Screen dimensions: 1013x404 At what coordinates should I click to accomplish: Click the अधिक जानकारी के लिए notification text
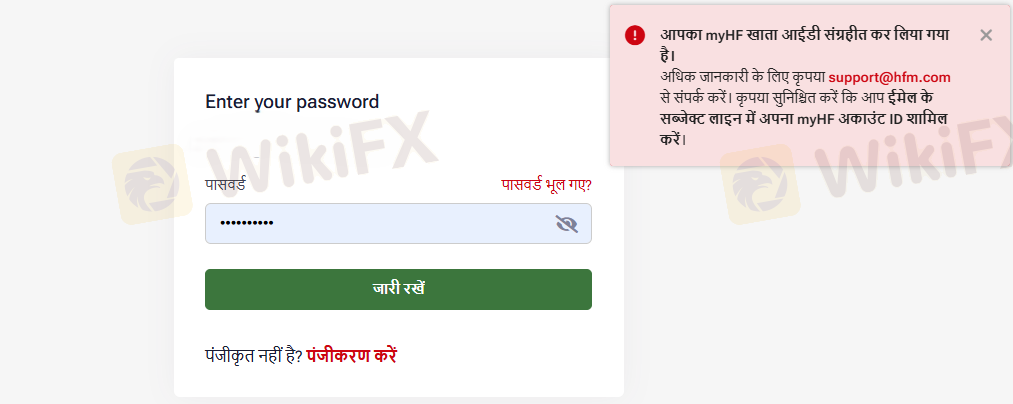tap(743, 78)
